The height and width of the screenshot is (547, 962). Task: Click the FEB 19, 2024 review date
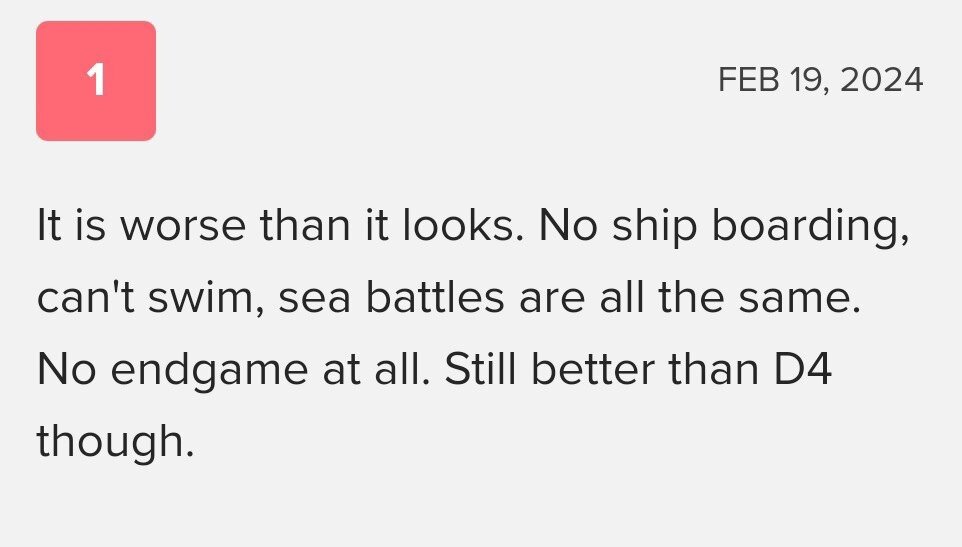(820, 80)
